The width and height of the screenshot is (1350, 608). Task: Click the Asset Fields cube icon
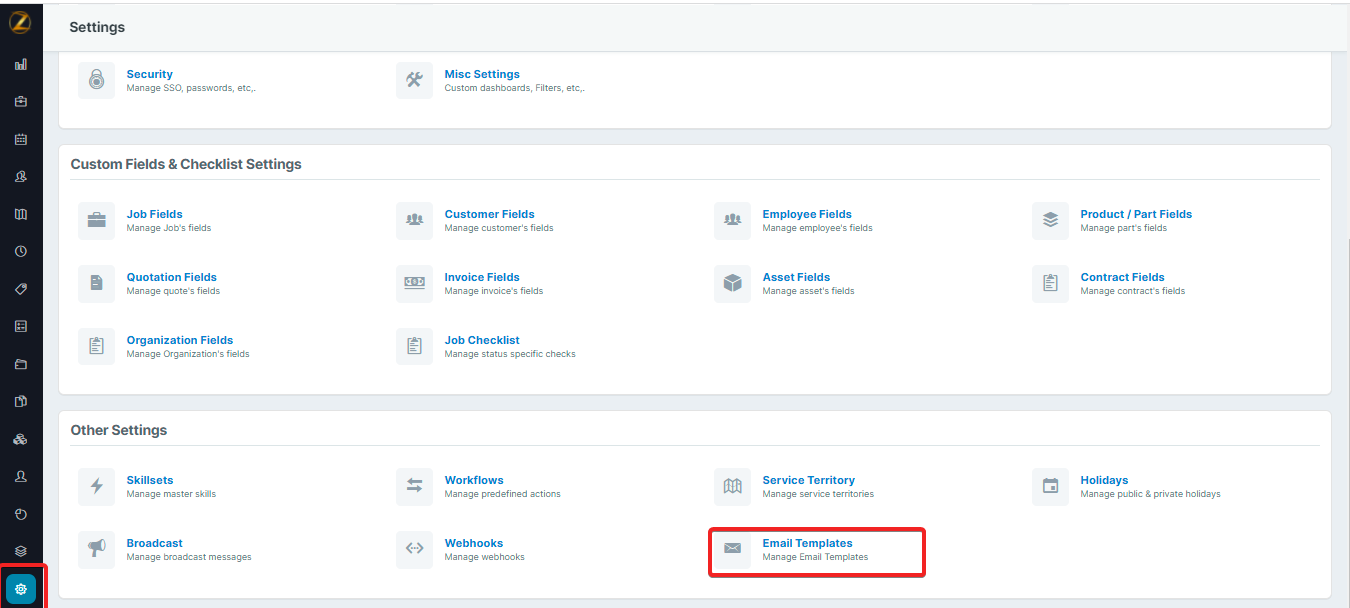(x=732, y=283)
